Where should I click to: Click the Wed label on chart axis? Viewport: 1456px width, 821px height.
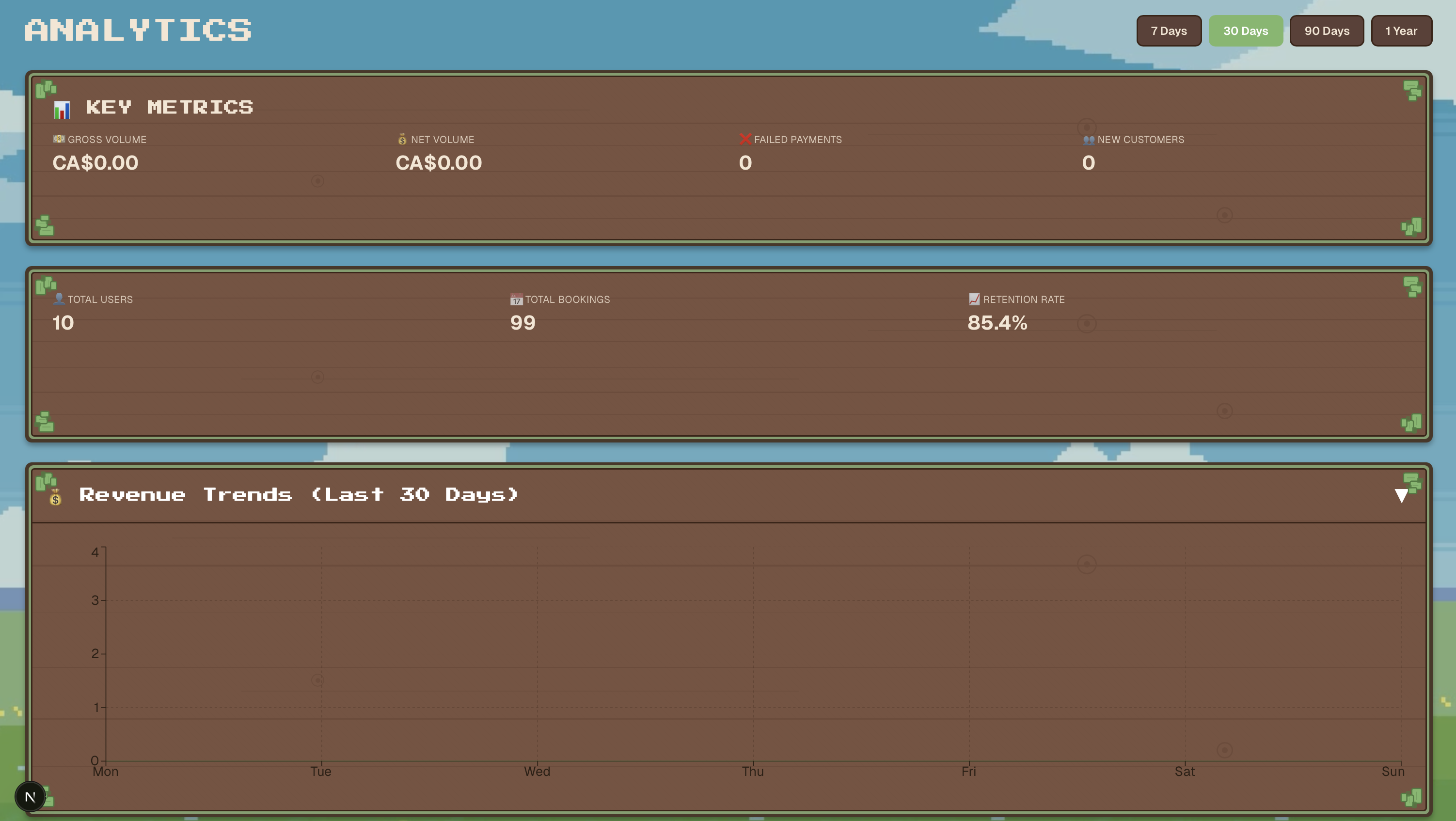coord(537,771)
